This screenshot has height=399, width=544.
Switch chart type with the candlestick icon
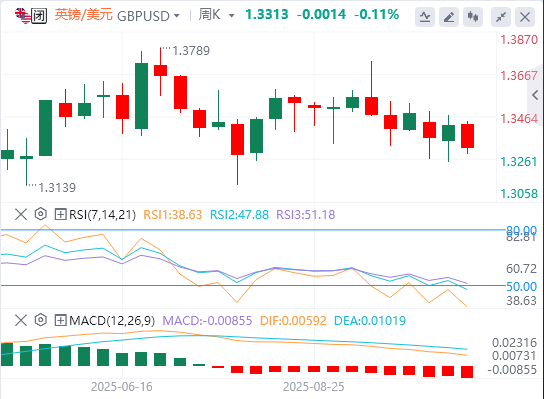click(473, 17)
